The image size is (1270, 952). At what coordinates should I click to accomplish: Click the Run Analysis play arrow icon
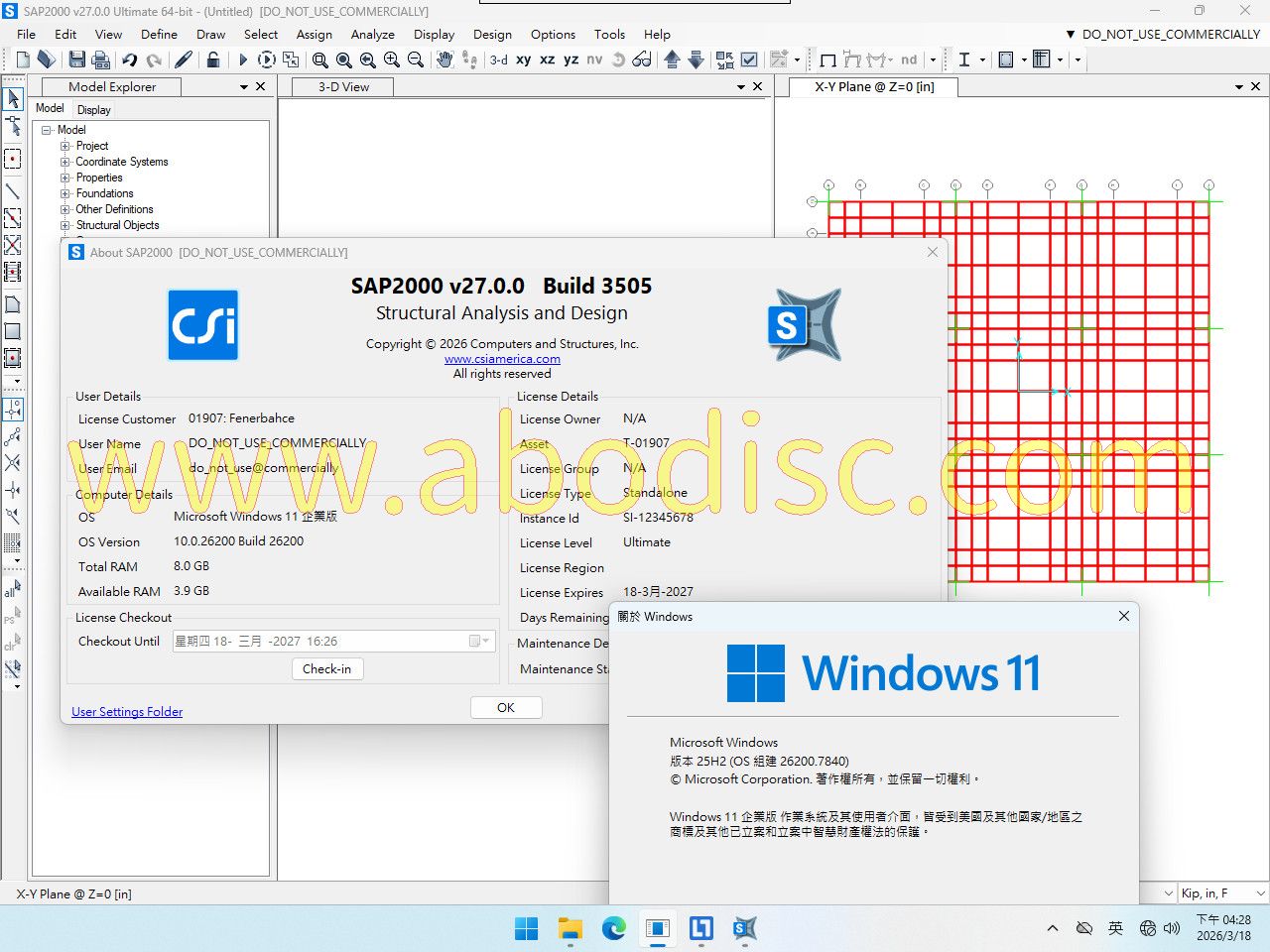click(x=242, y=59)
